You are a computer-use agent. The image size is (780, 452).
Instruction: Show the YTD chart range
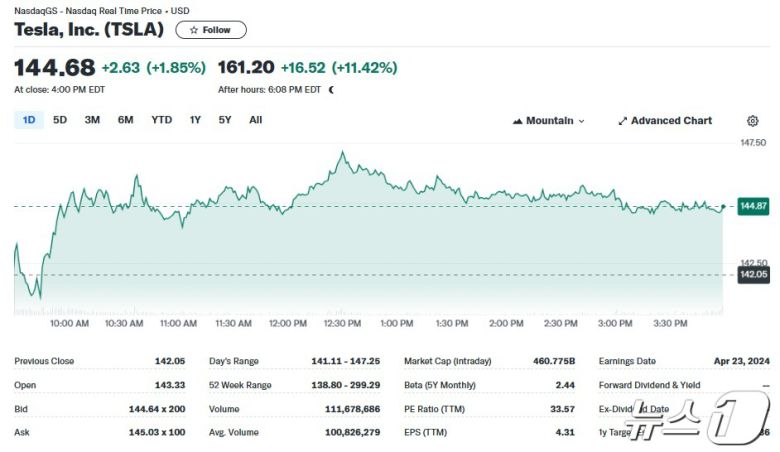point(161,120)
